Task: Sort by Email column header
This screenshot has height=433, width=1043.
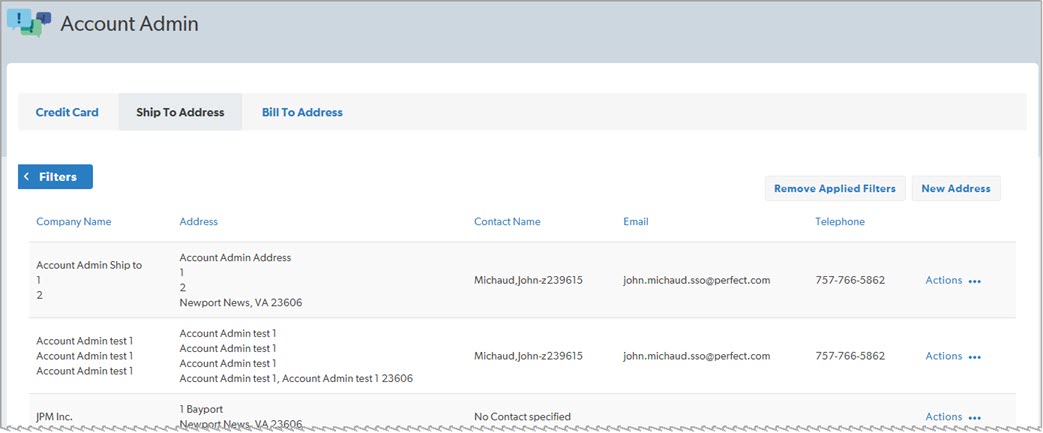Action: pos(635,221)
